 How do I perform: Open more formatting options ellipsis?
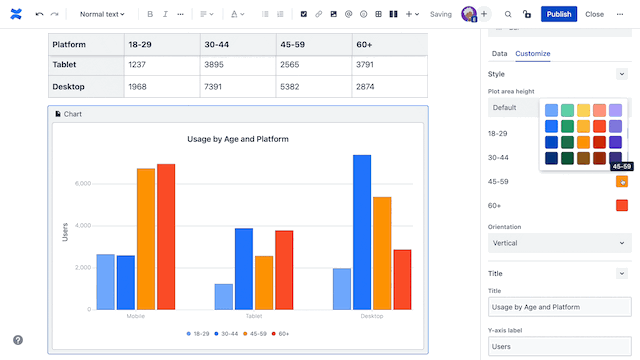[180, 14]
